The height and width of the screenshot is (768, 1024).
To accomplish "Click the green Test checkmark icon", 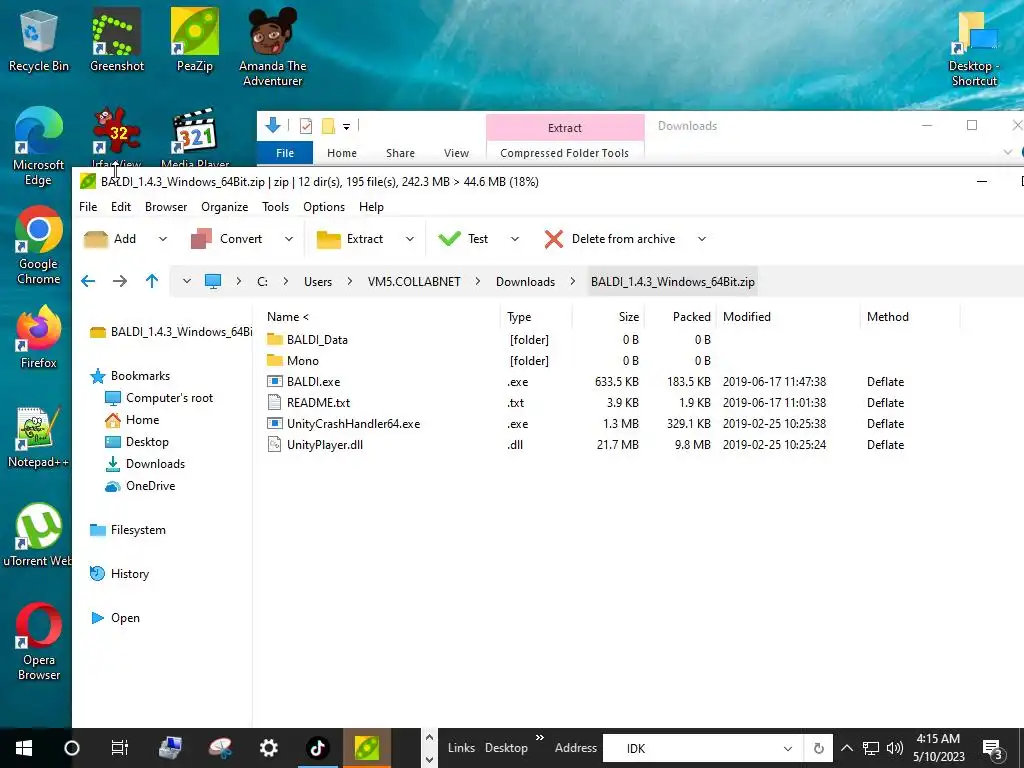I will coord(449,239).
